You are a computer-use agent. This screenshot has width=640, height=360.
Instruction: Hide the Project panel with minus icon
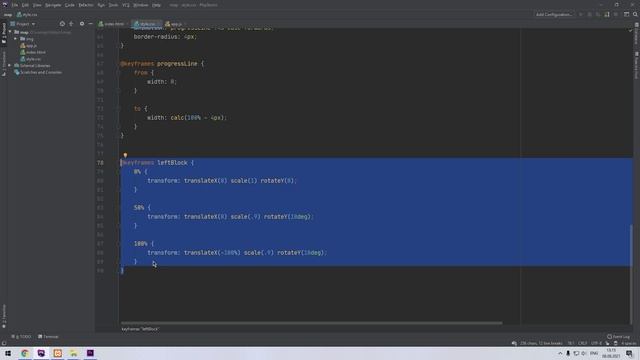90,24
